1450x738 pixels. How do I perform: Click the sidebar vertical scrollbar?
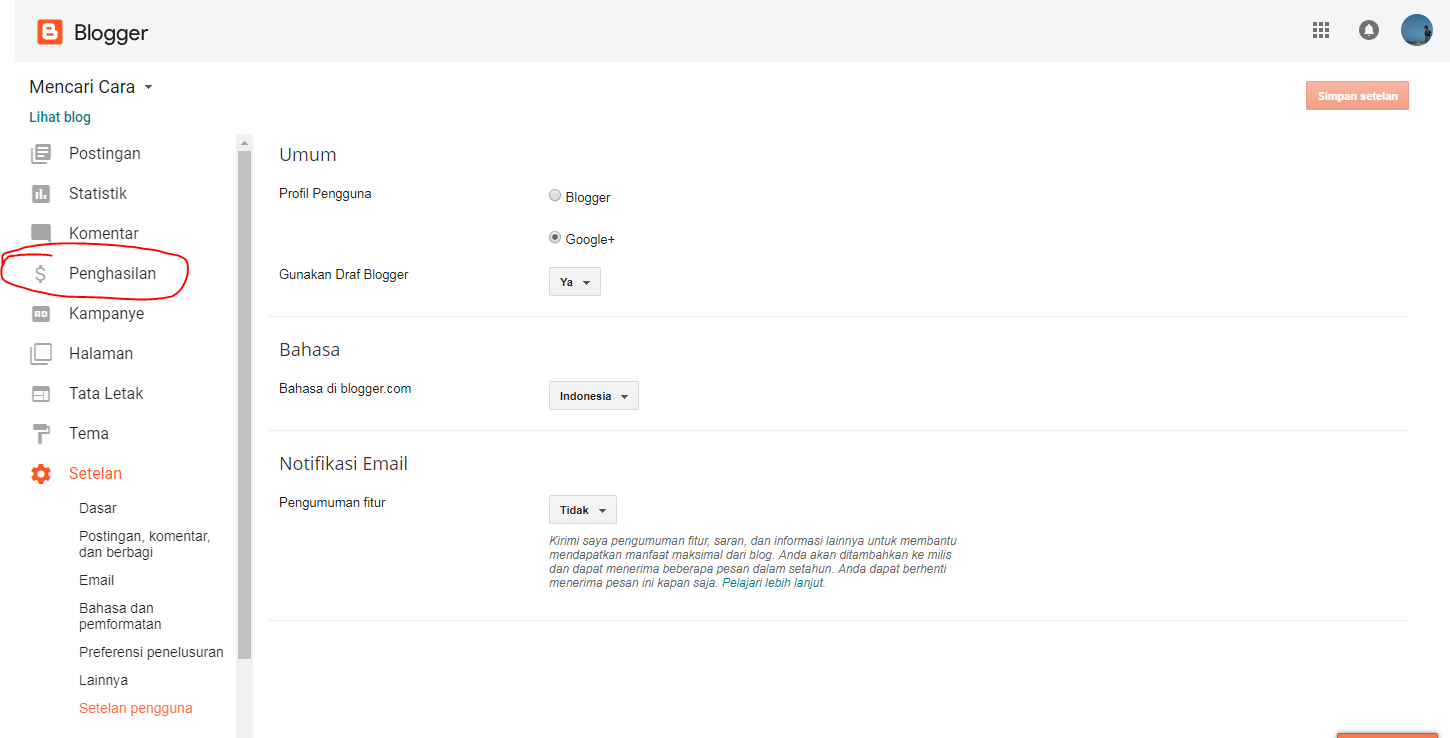(244, 400)
